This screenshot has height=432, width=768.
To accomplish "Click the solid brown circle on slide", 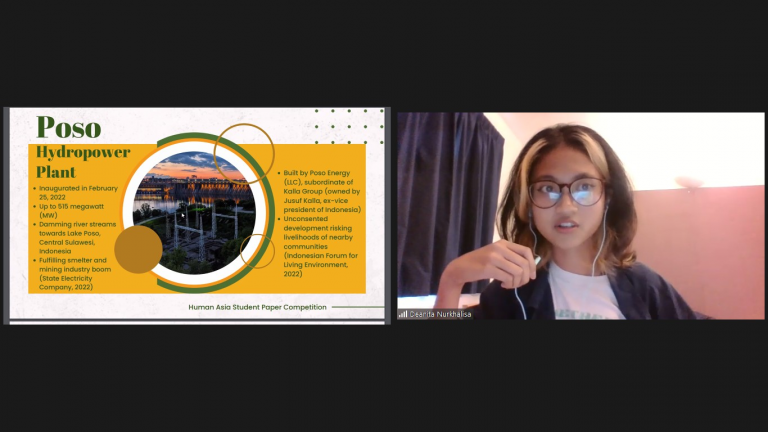I will (x=138, y=249).
